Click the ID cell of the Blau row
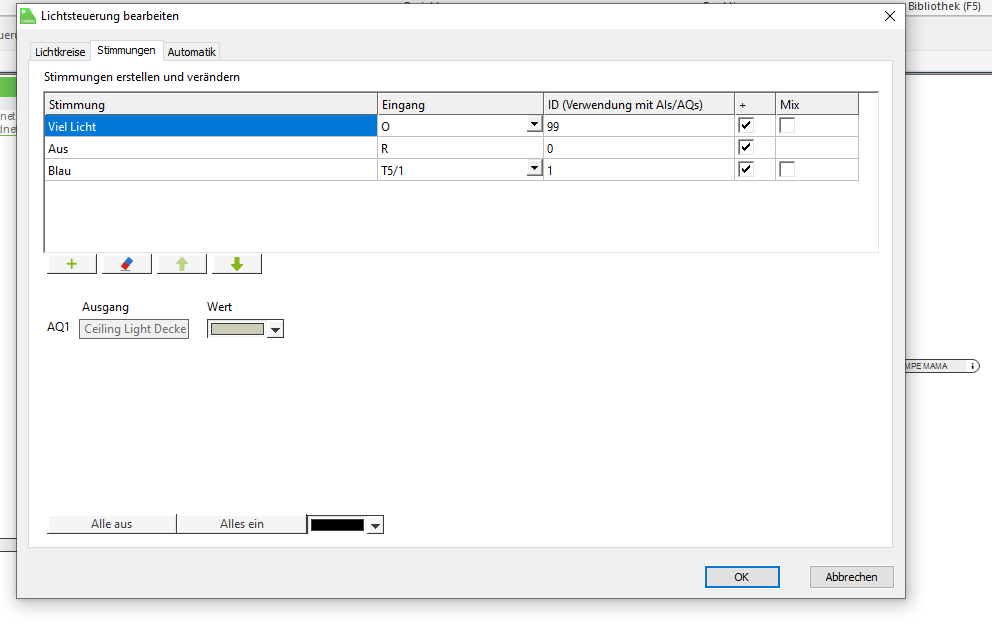Screen dimensions: 992x637 638,170
